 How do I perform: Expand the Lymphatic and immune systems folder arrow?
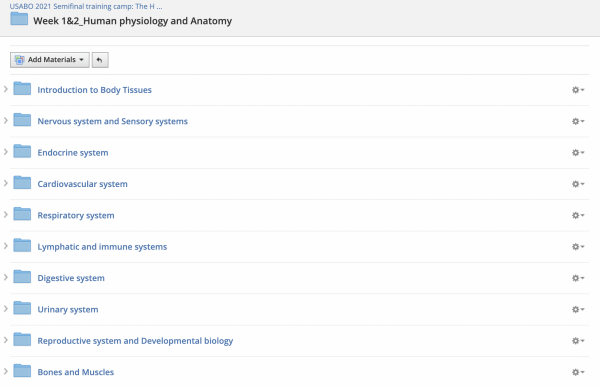(x=6, y=246)
